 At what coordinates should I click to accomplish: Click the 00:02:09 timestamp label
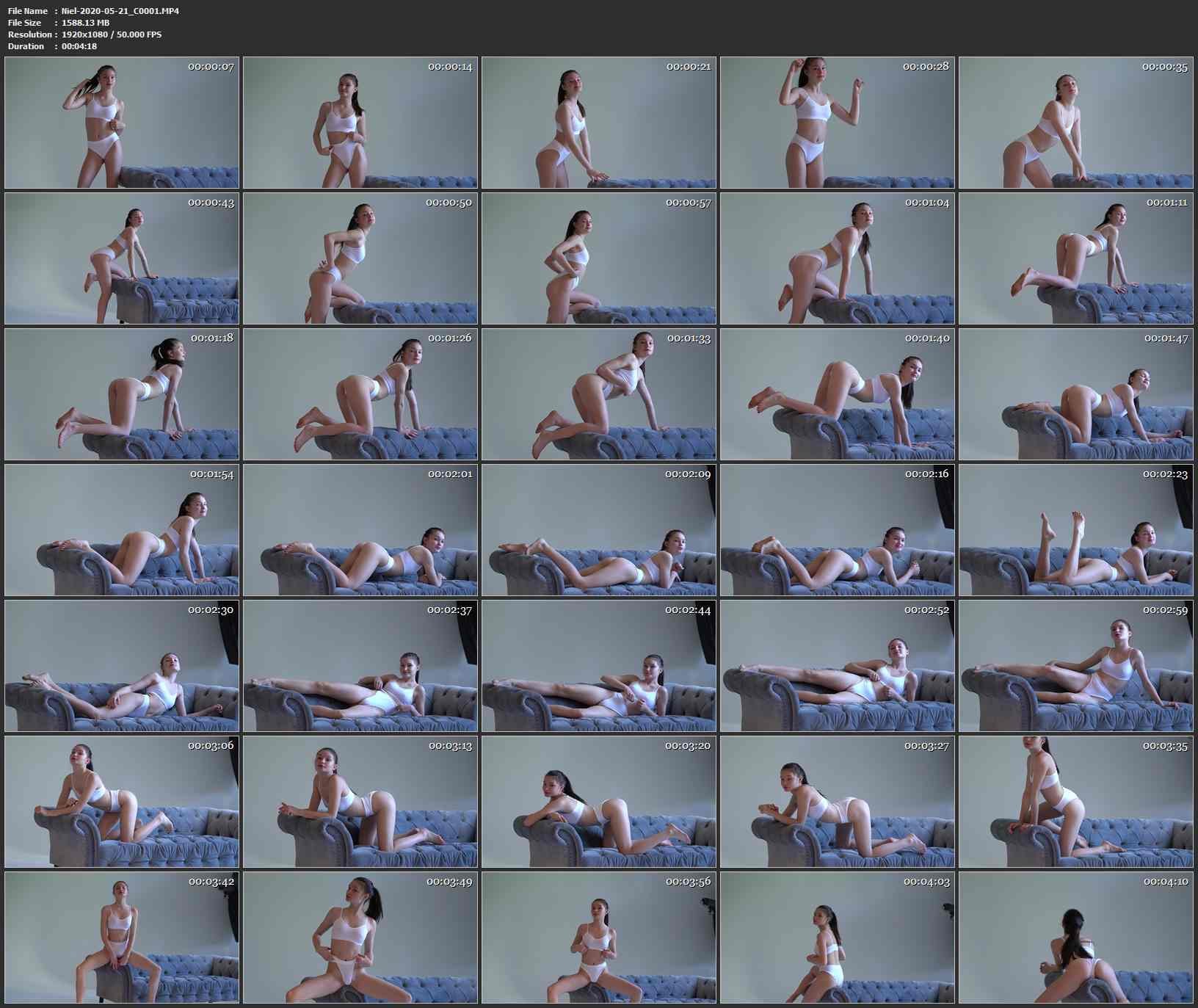click(x=688, y=474)
